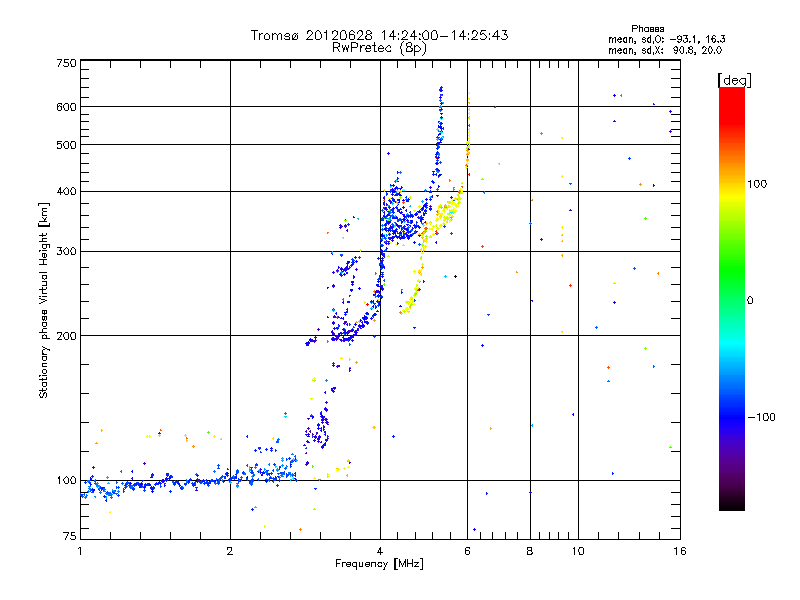
Task: Click the y-axis tick label '750'
Action: (66, 63)
